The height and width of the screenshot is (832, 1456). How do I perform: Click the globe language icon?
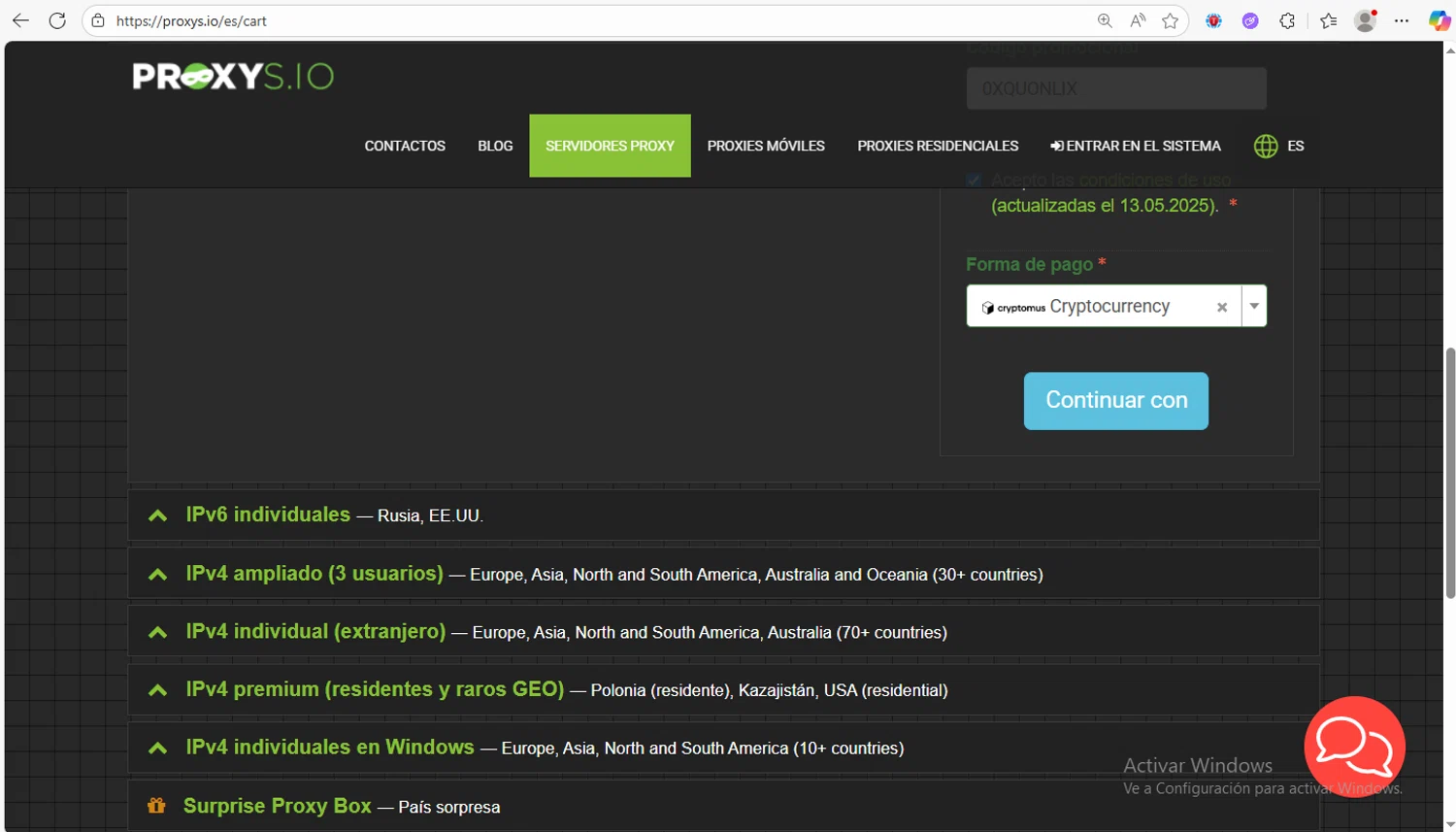click(1266, 146)
